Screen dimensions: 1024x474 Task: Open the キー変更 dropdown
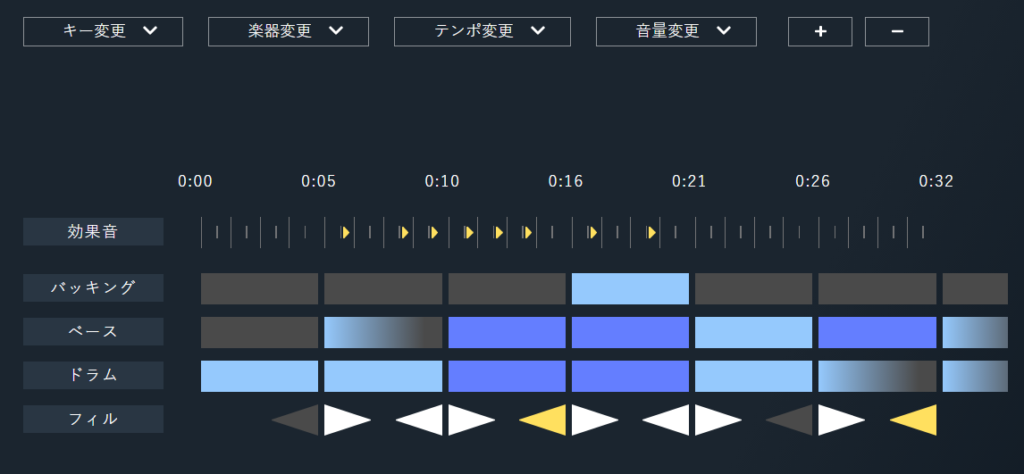(103, 31)
